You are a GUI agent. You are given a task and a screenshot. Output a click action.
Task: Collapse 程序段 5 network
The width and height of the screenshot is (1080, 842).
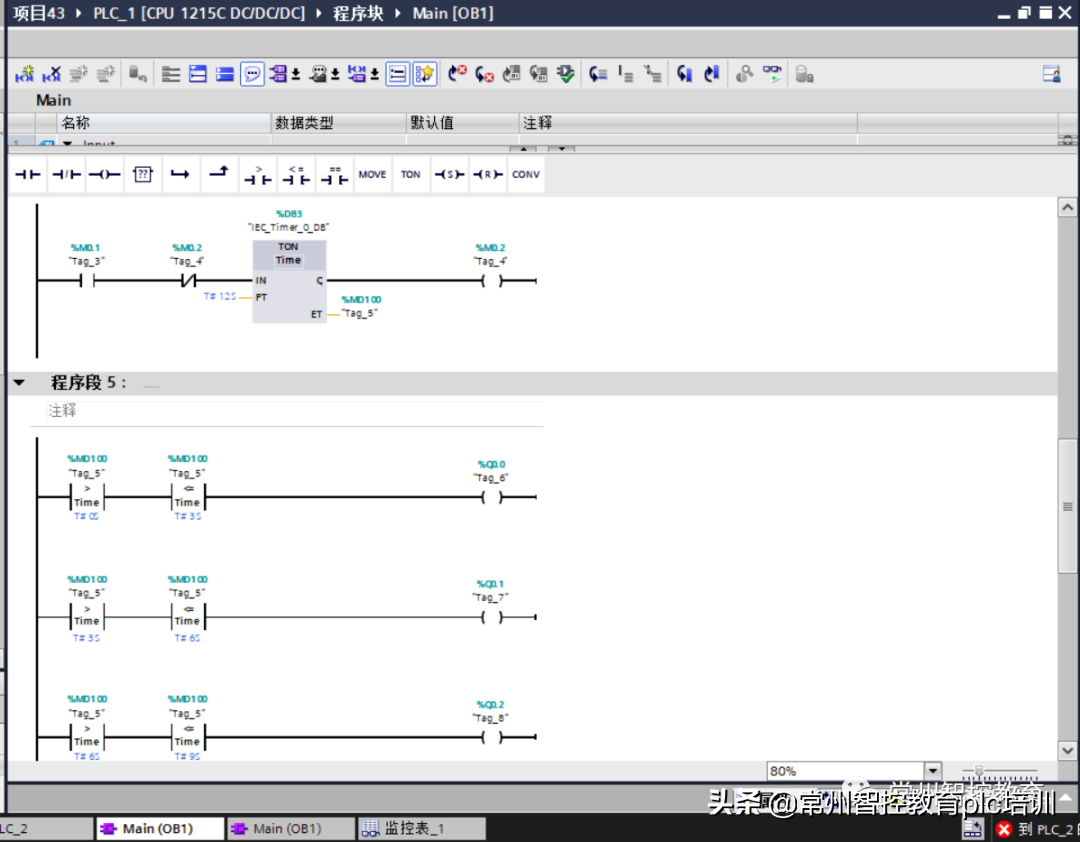pyautogui.click(x=19, y=383)
